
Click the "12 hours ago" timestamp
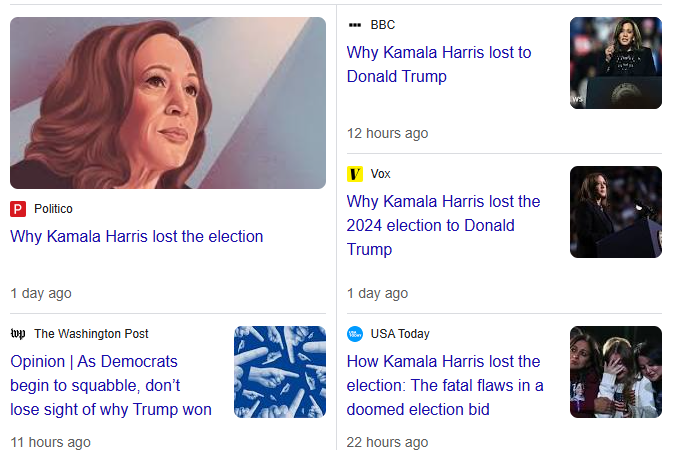(387, 133)
